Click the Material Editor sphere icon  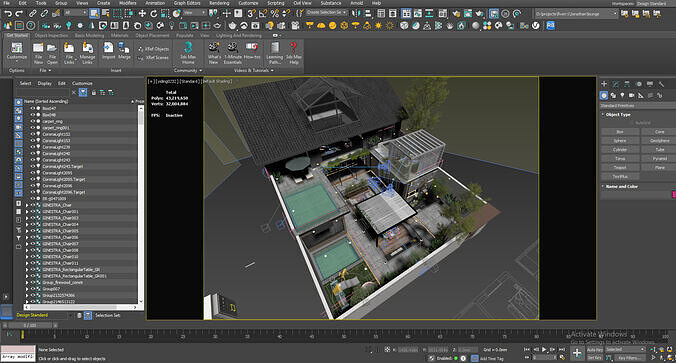pos(476,26)
